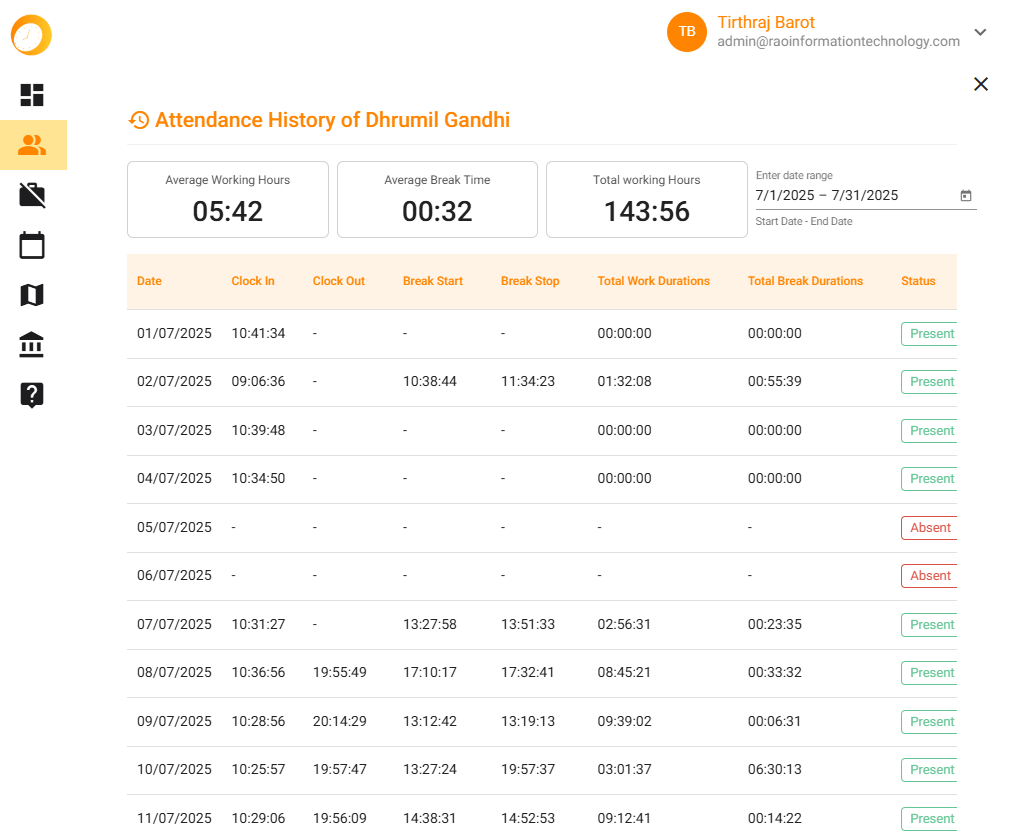
Task: Open the Calendar icon in the sidebar
Action: tap(32, 245)
